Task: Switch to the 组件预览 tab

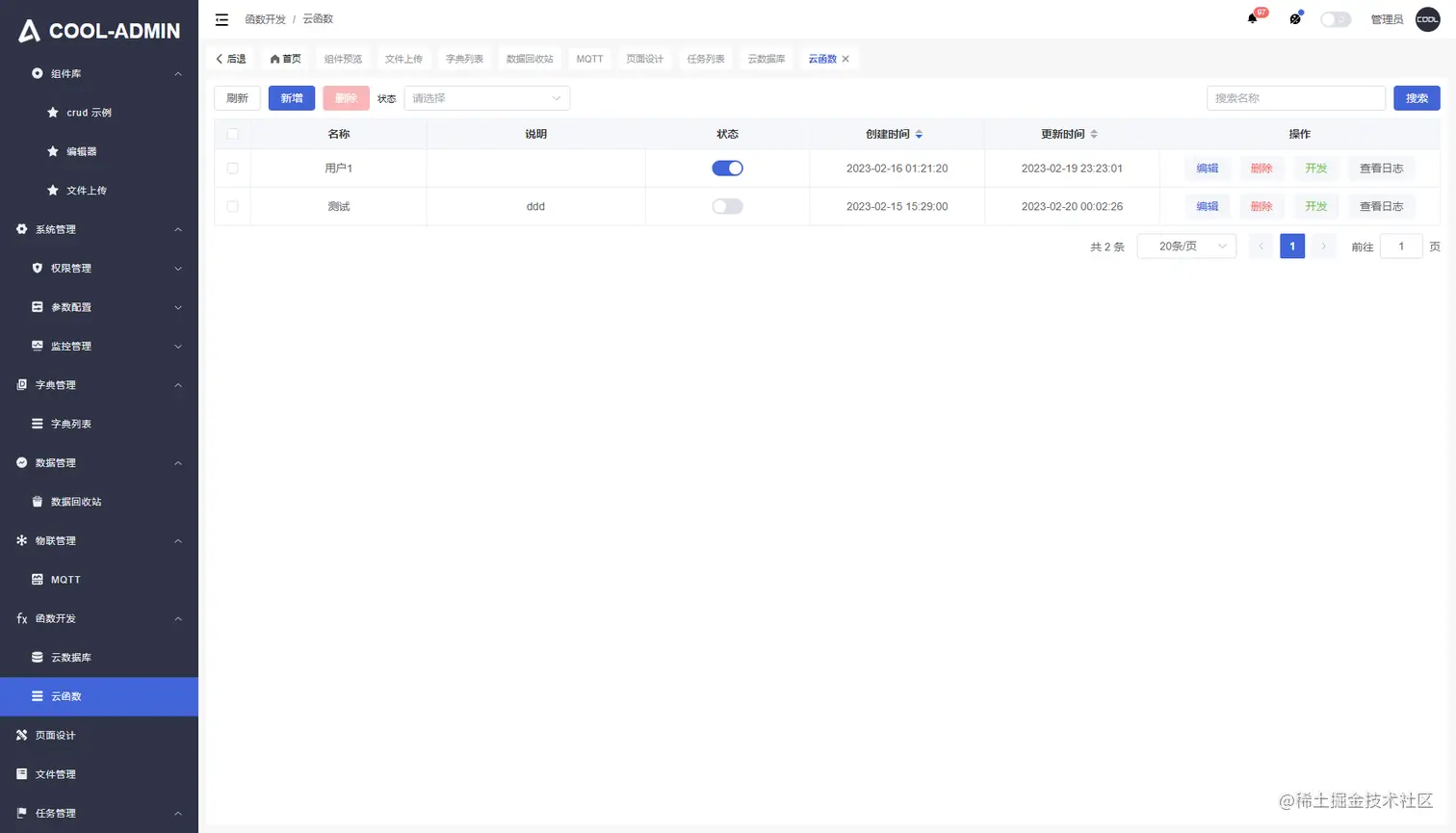Action: point(343,59)
